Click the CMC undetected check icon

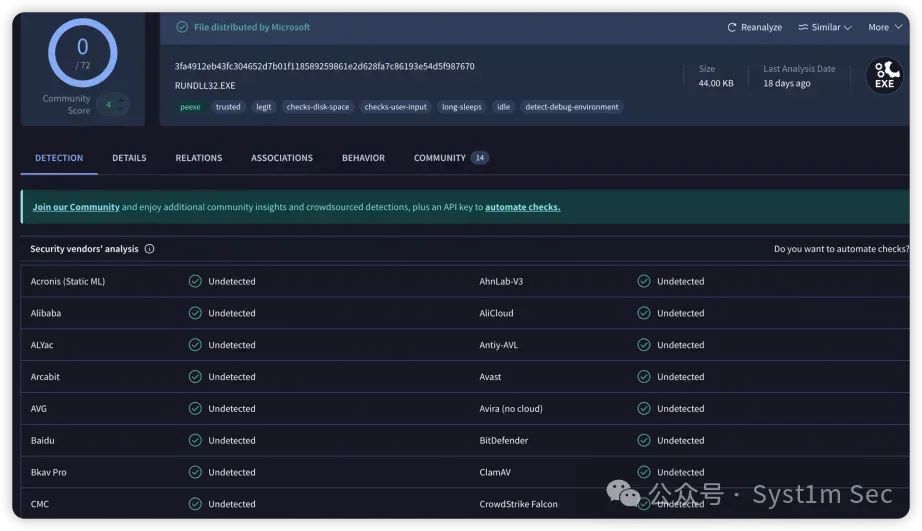pyautogui.click(x=195, y=504)
